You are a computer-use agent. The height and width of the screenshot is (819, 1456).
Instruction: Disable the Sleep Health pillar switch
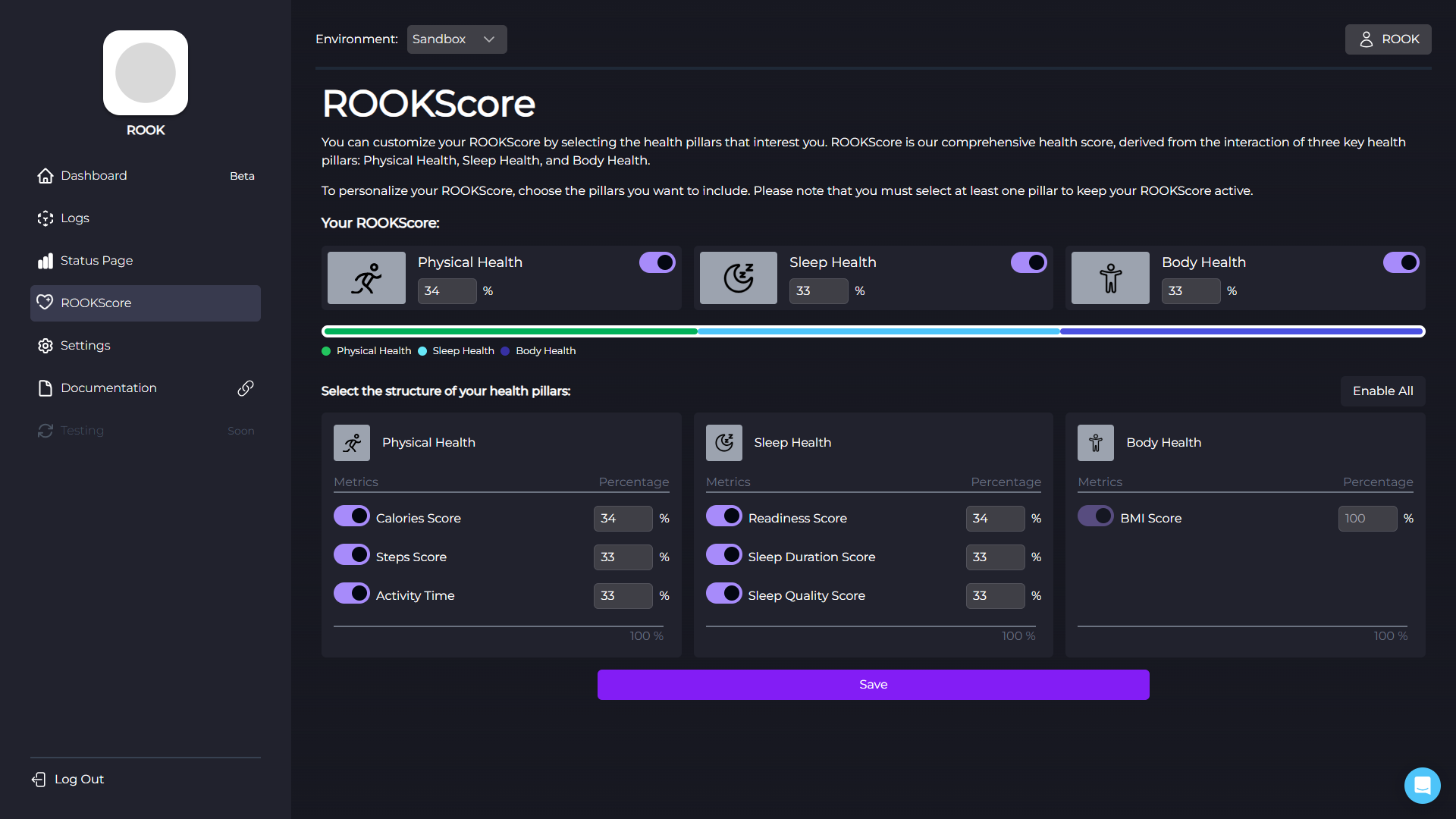(1028, 262)
